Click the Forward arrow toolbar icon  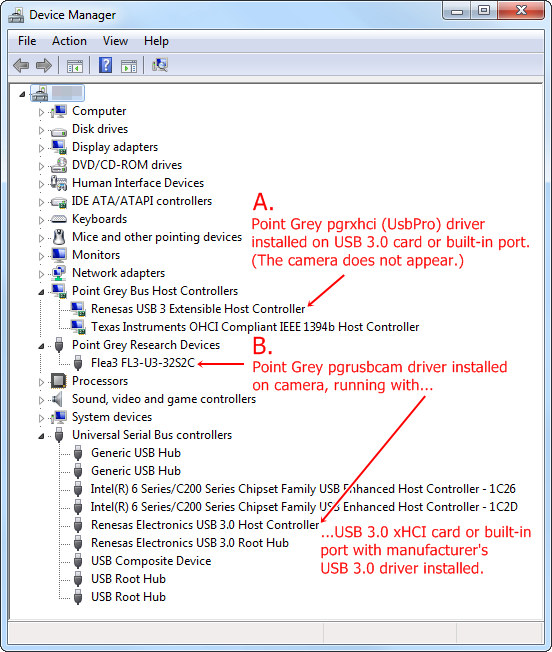[44, 65]
